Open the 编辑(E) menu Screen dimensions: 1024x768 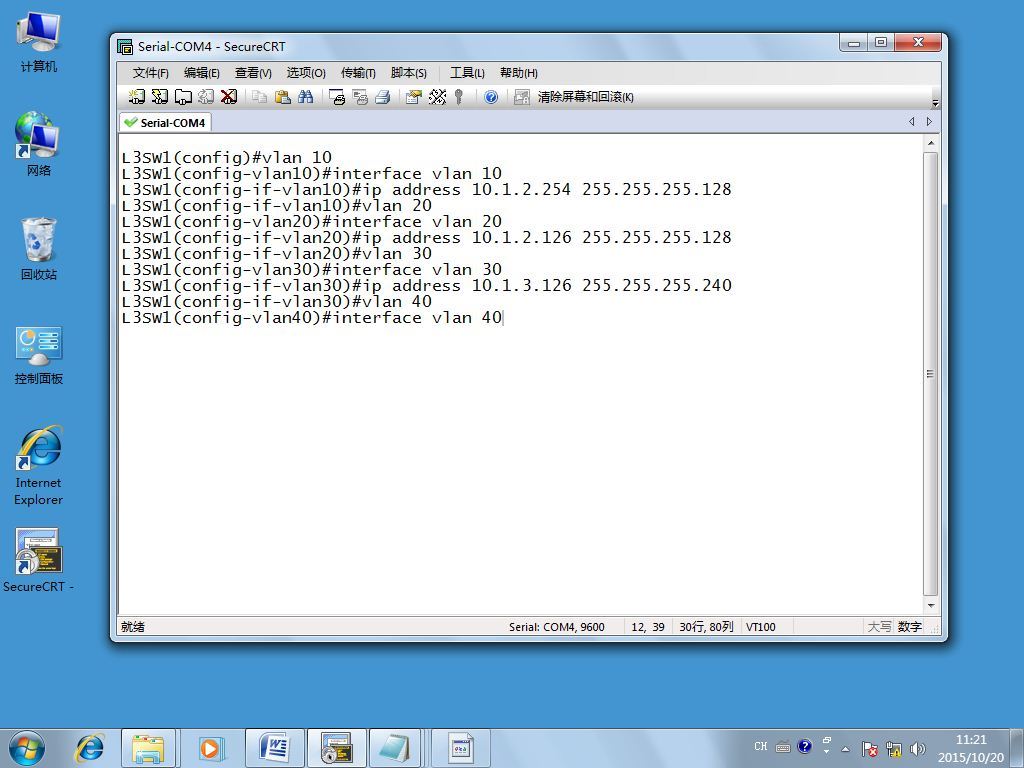point(201,72)
